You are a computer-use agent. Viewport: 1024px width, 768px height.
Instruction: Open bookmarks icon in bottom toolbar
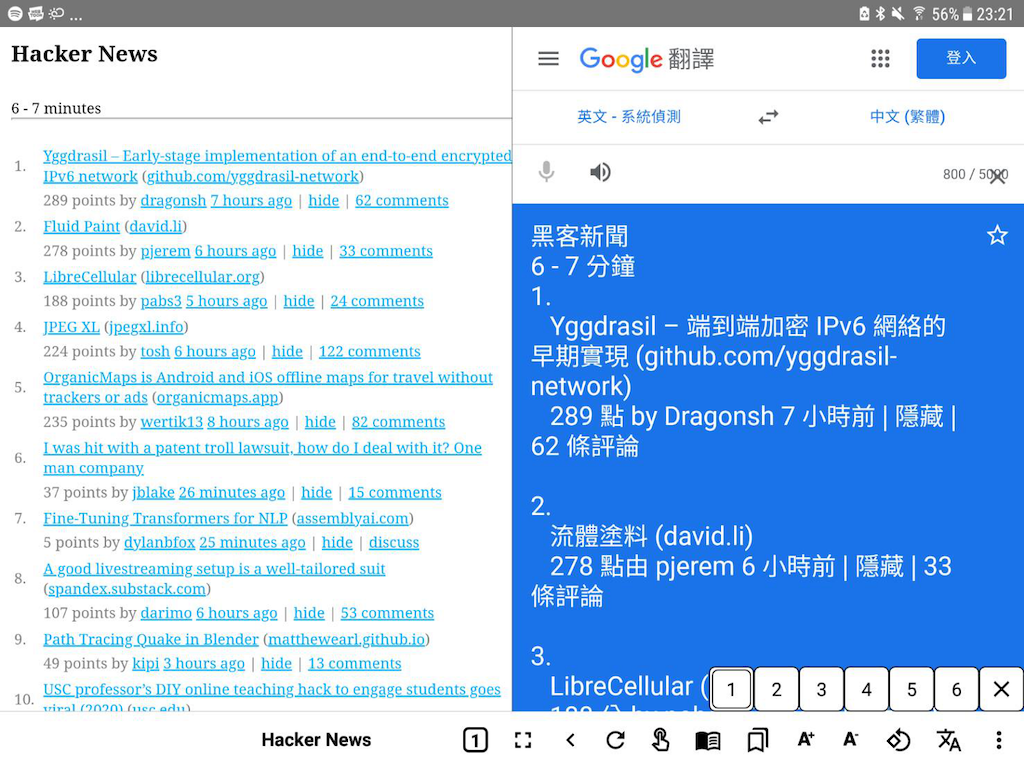tap(758, 741)
